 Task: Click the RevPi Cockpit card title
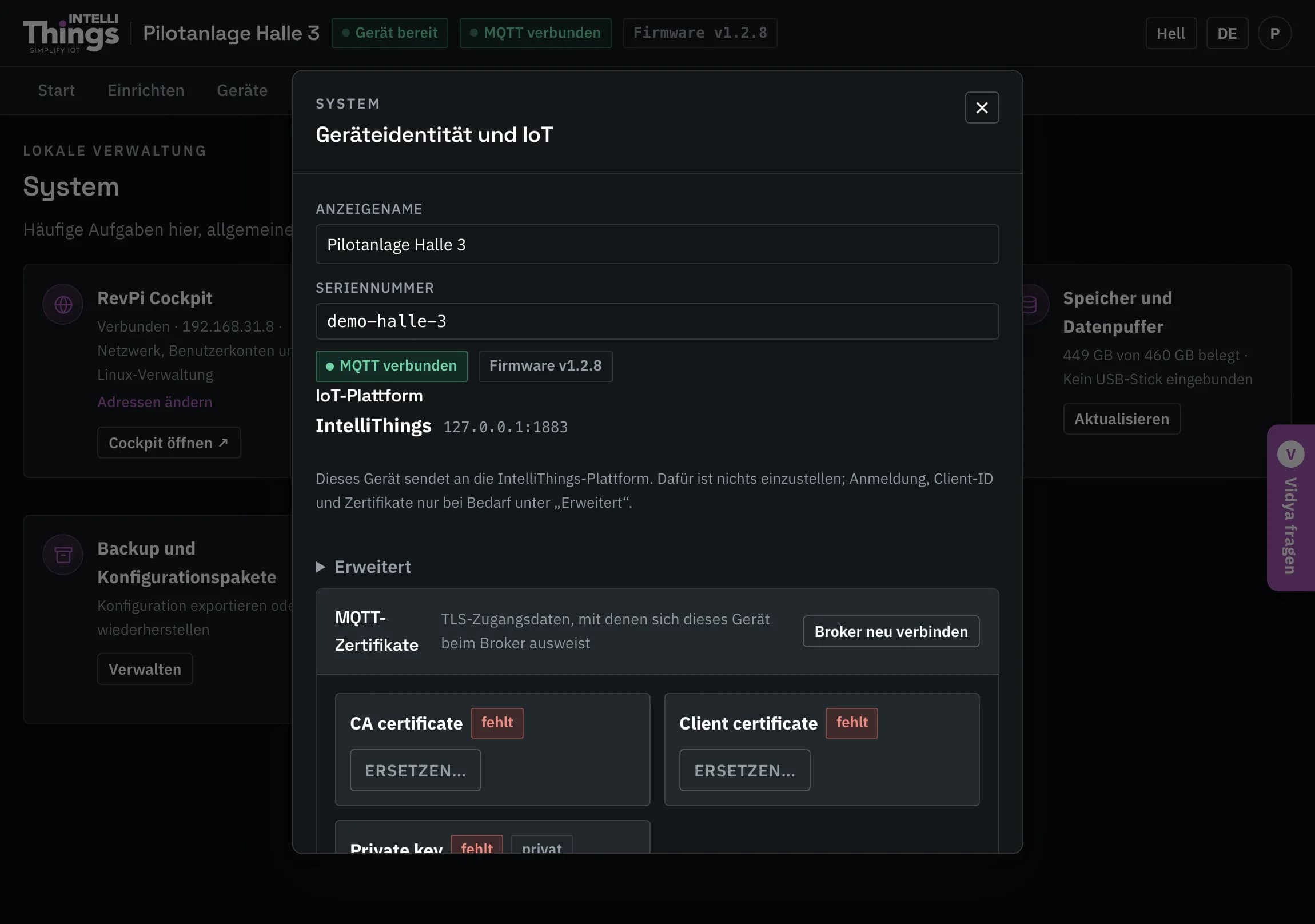click(154, 298)
